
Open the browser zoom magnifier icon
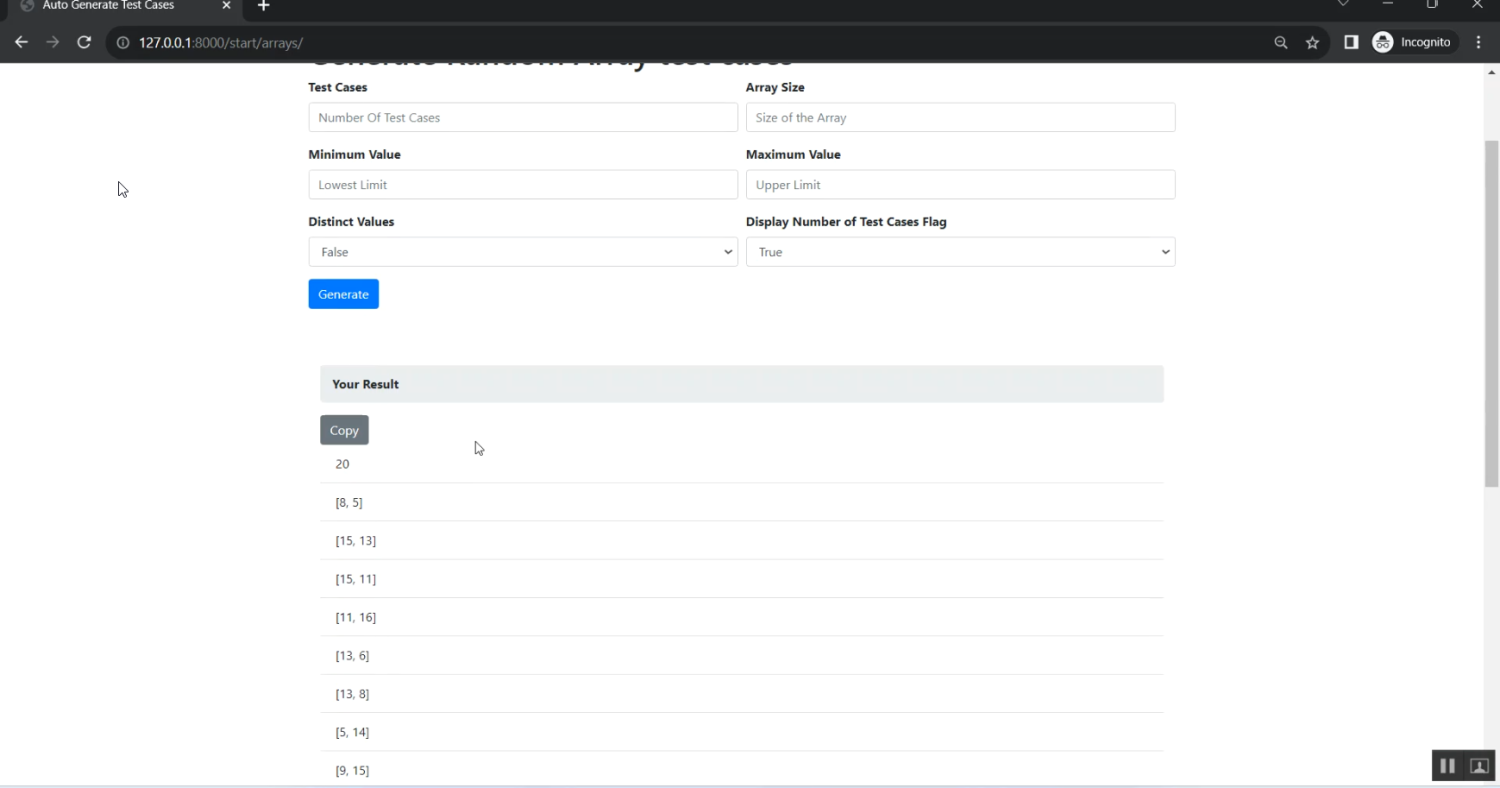(x=1280, y=42)
